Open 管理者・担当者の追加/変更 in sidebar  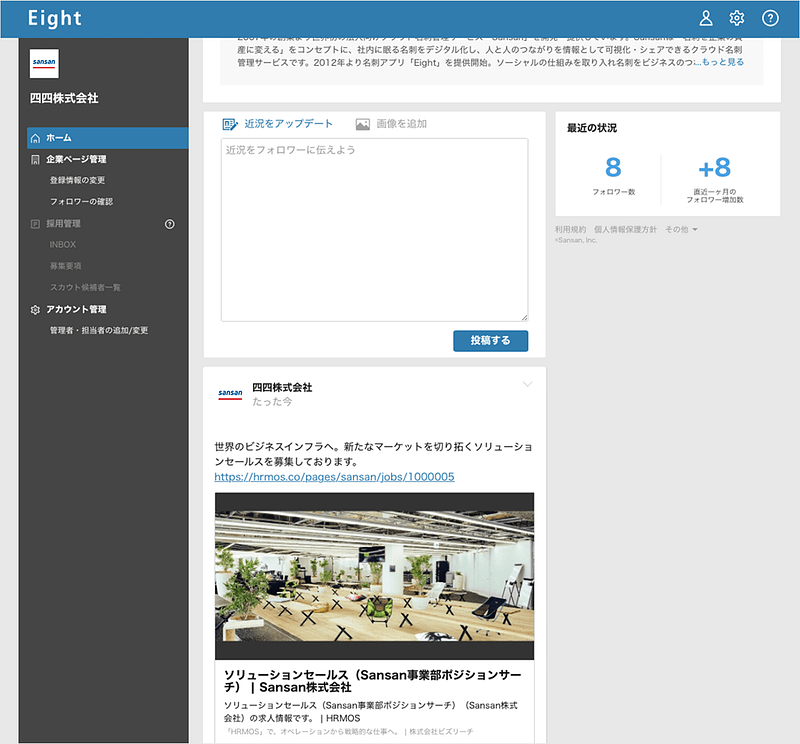click(x=99, y=330)
